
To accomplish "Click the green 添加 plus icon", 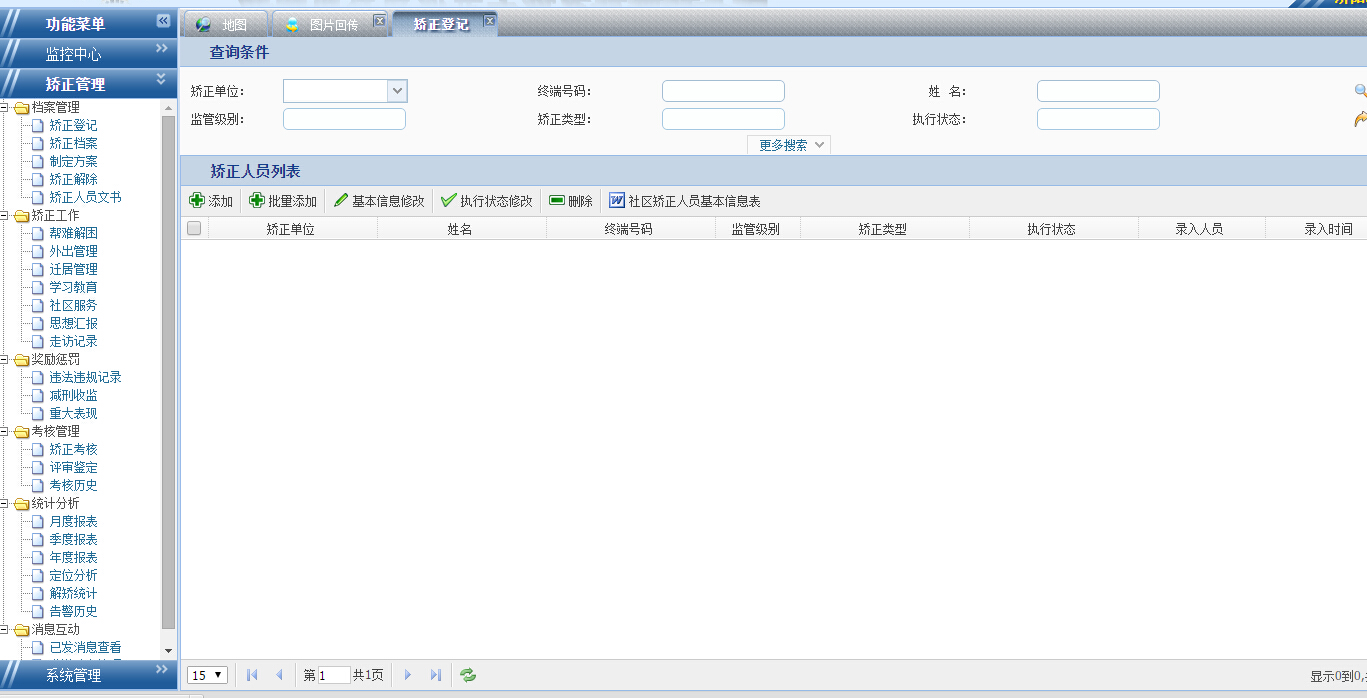I will point(197,201).
